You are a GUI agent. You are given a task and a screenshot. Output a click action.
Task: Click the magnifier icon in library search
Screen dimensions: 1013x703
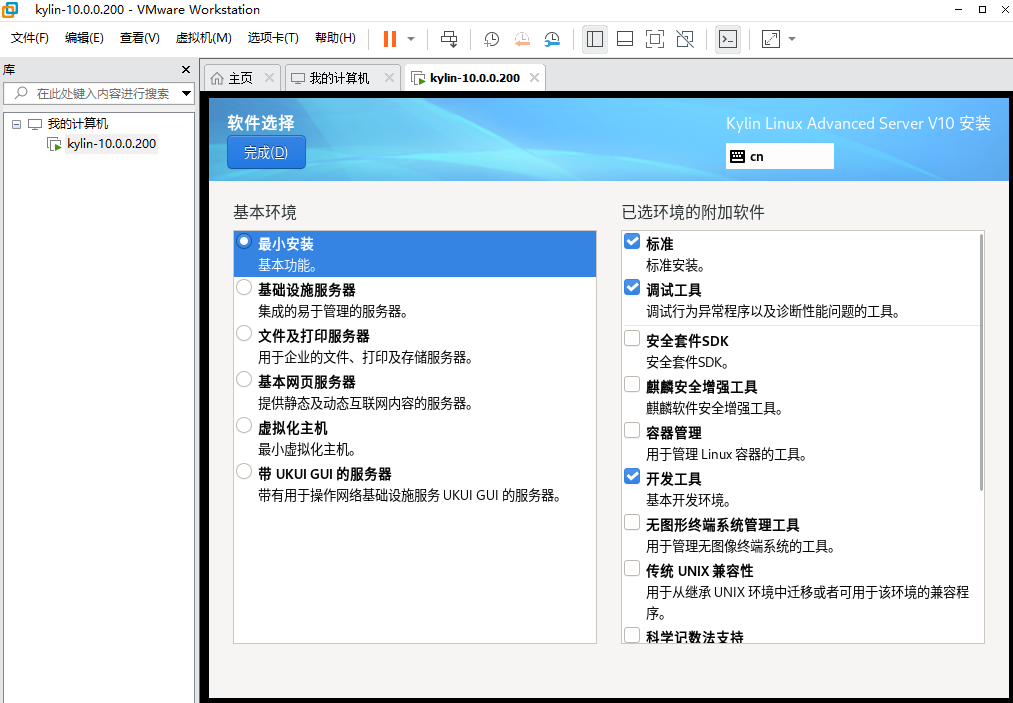coord(21,94)
